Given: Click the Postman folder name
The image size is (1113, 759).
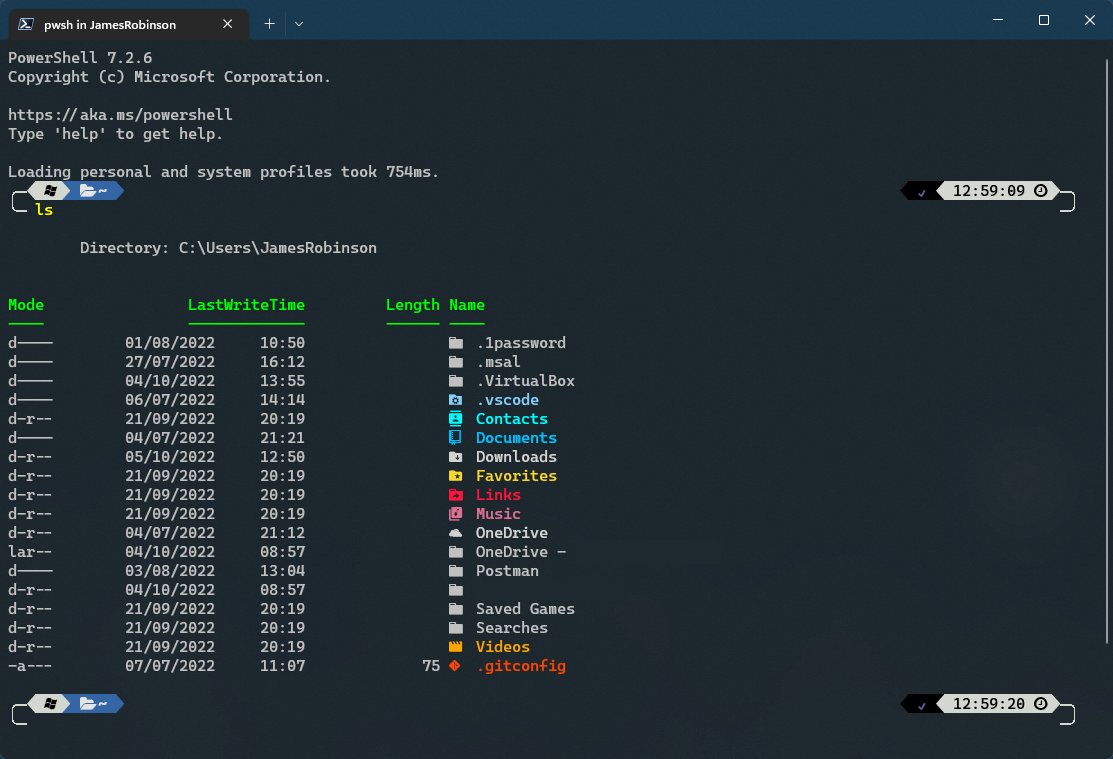Looking at the screenshot, I should (507, 572).
